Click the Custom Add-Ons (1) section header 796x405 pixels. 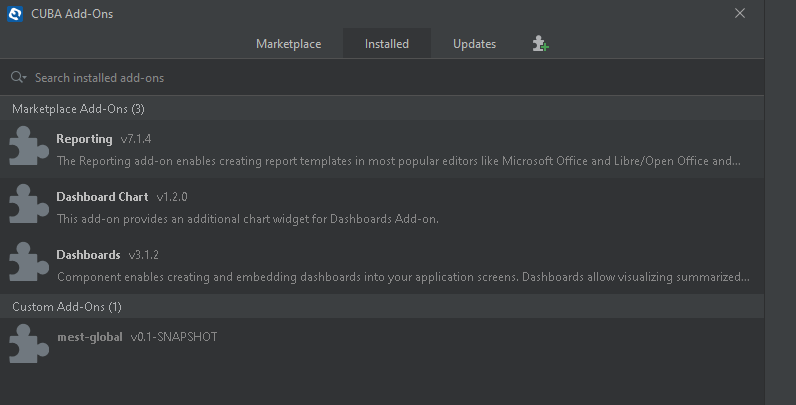tap(382, 307)
